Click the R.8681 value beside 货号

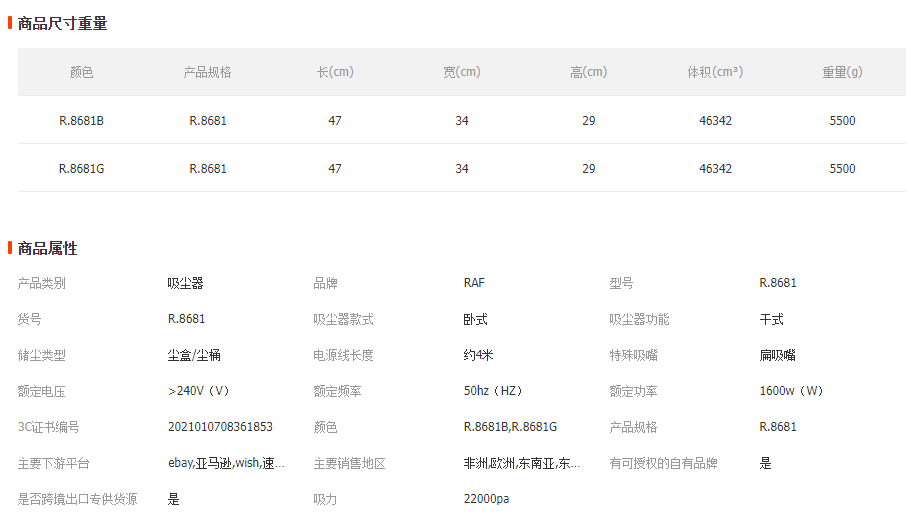(x=186, y=319)
